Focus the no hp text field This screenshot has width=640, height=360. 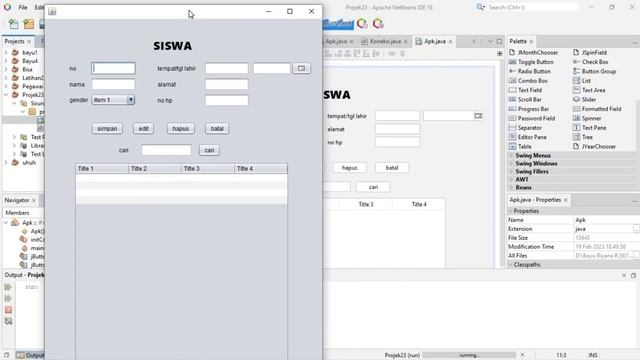tap(227, 100)
